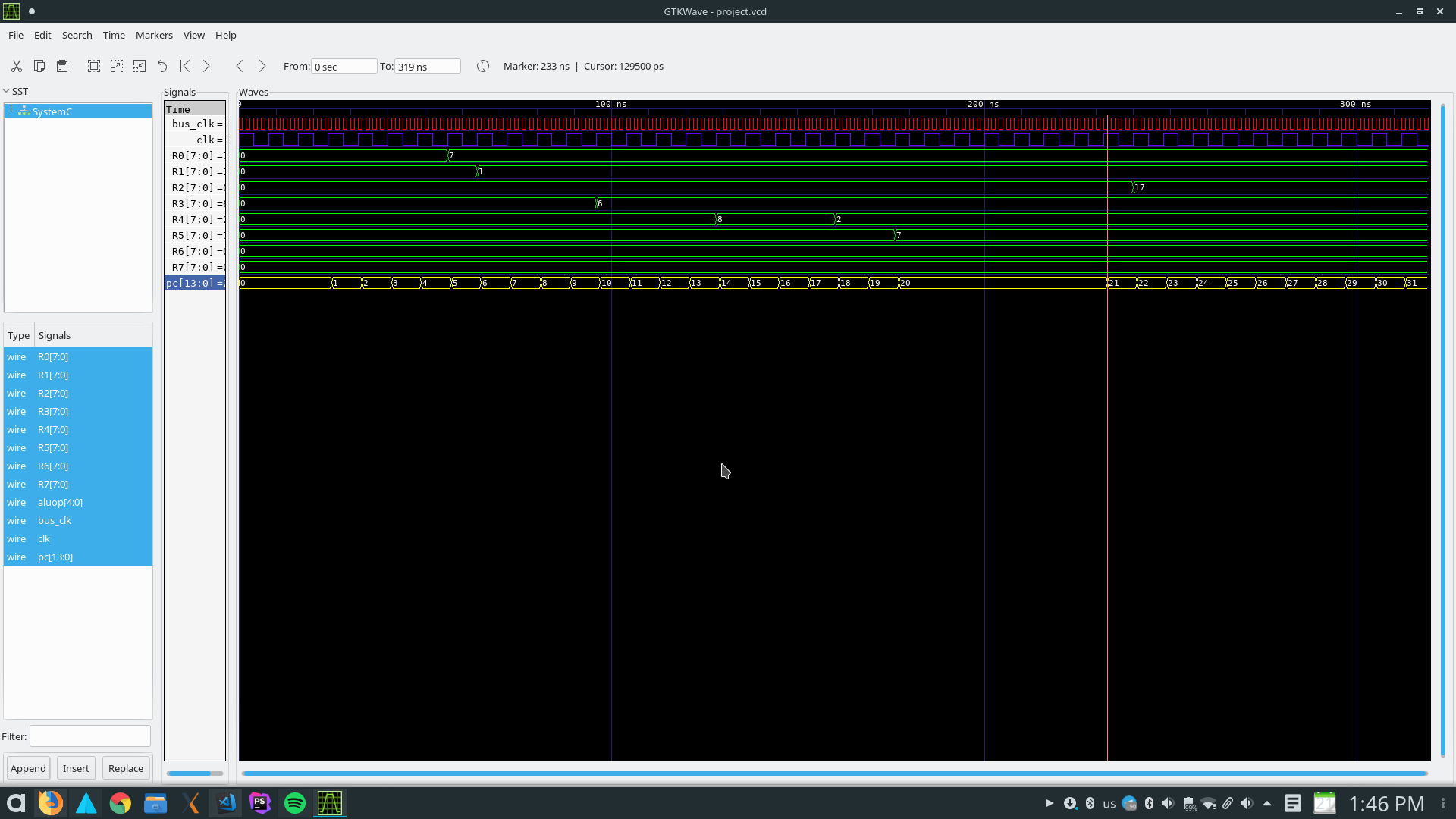Open the Markers menu
The image size is (1456, 819).
coord(154,35)
